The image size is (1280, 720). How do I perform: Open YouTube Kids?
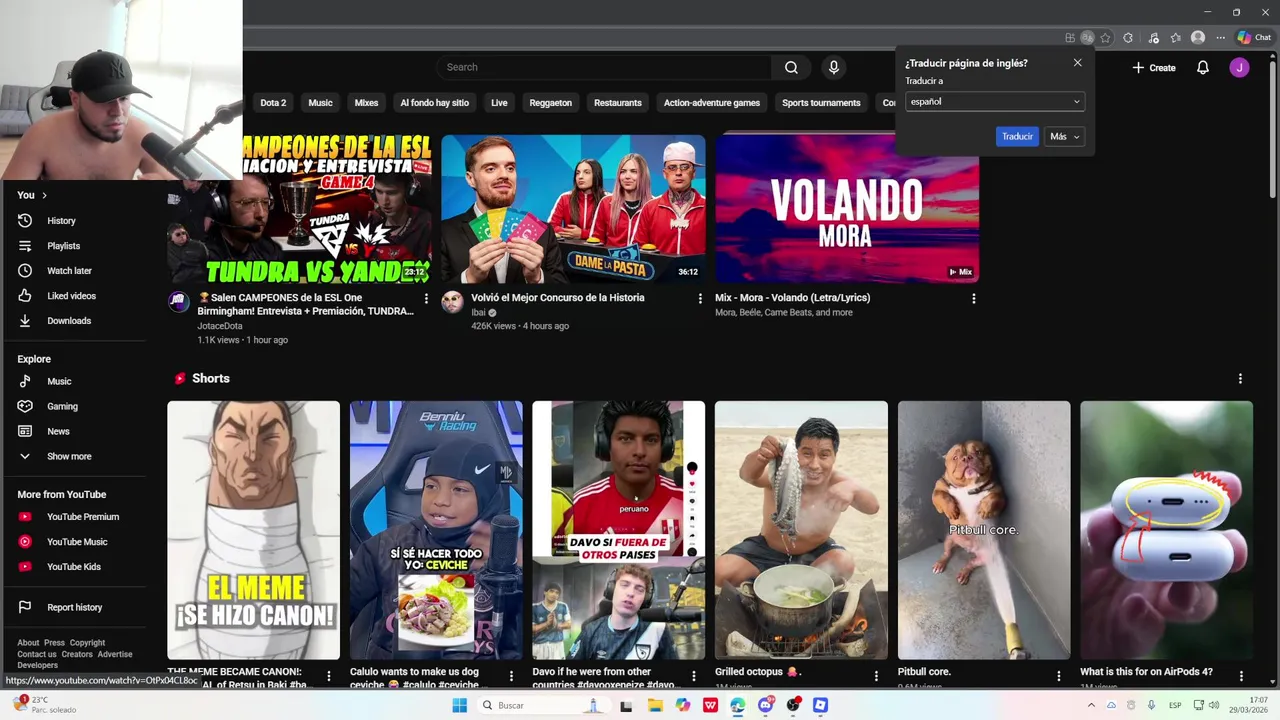(73, 567)
